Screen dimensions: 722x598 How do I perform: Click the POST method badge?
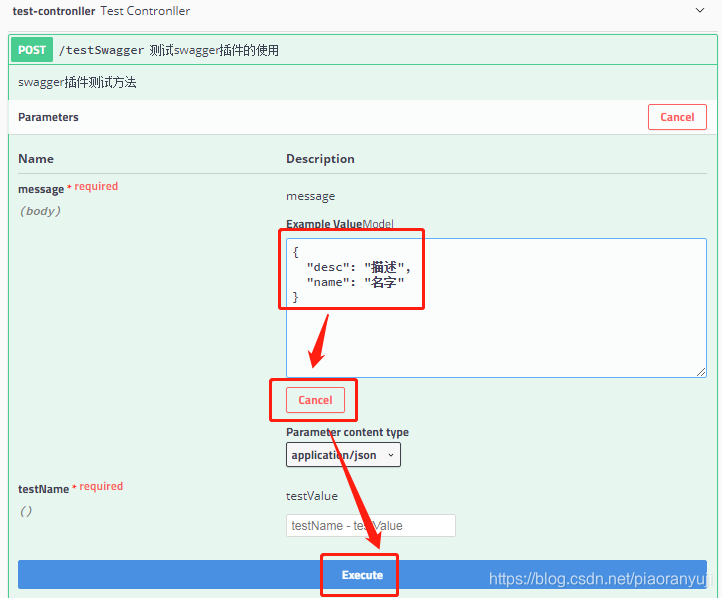coord(32,50)
